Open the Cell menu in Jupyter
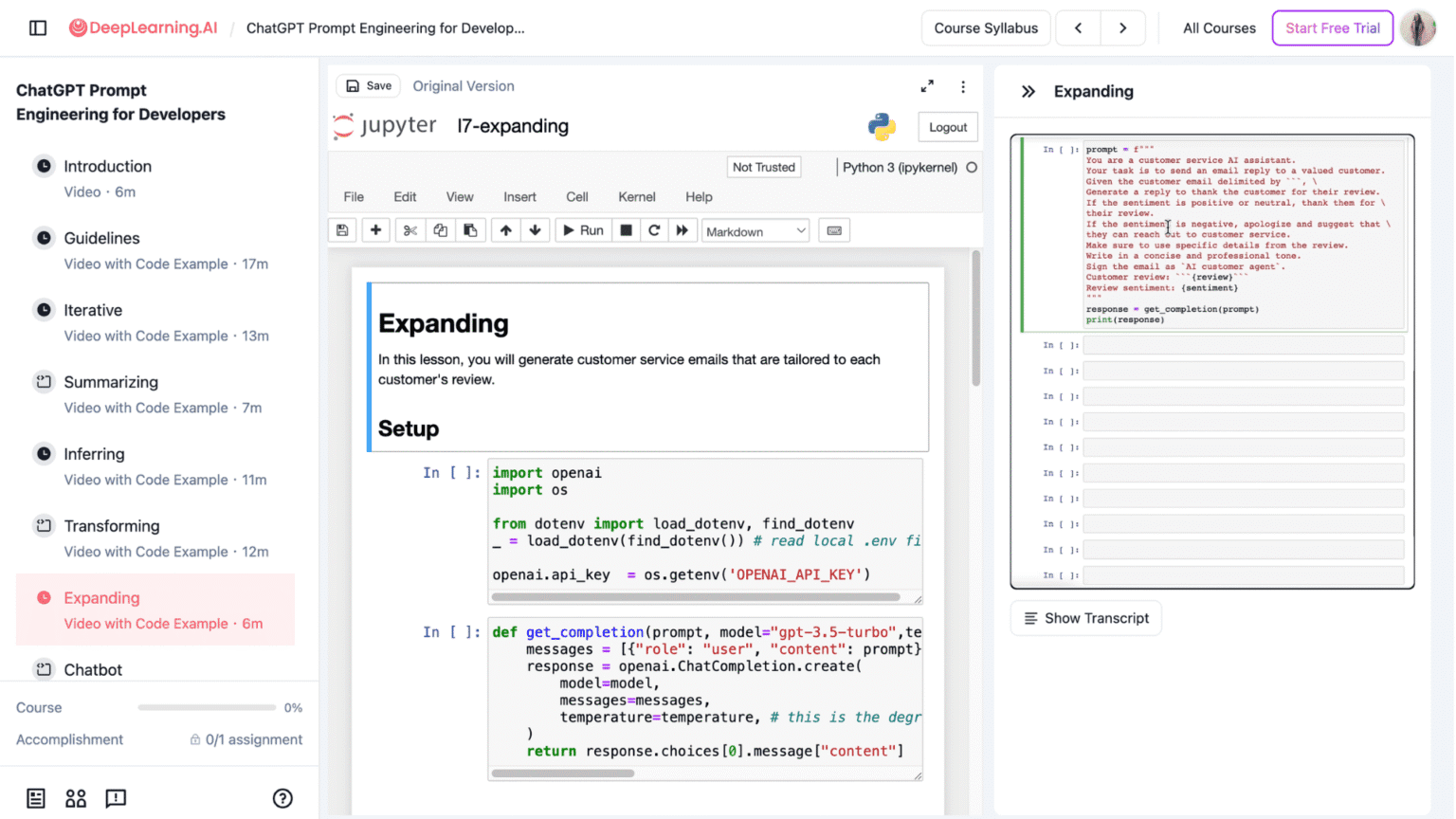1456x819 pixels. tap(577, 197)
